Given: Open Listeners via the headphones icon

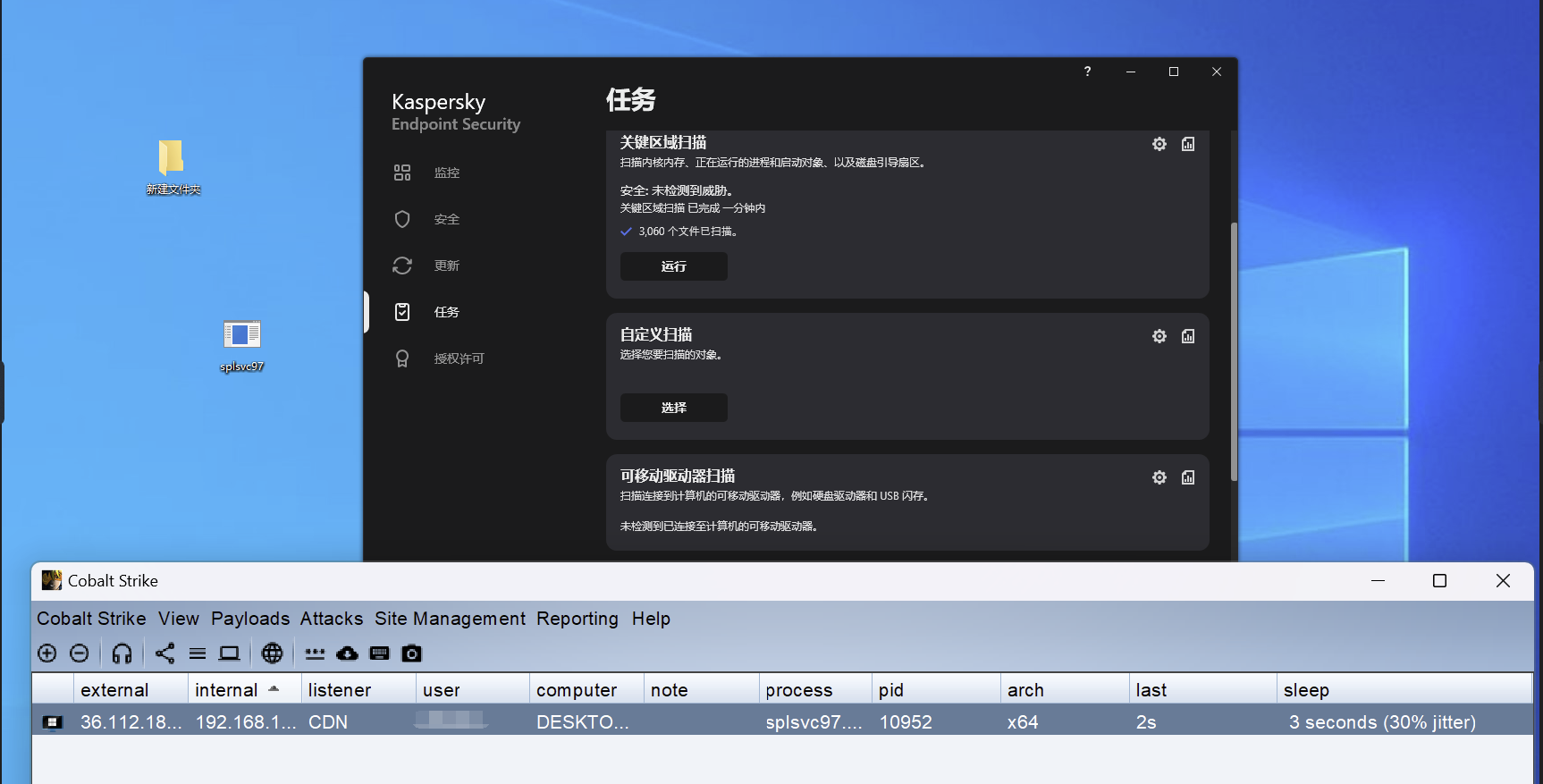Looking at the screenshot, I should pyautogui.click(x=122, y=653).
